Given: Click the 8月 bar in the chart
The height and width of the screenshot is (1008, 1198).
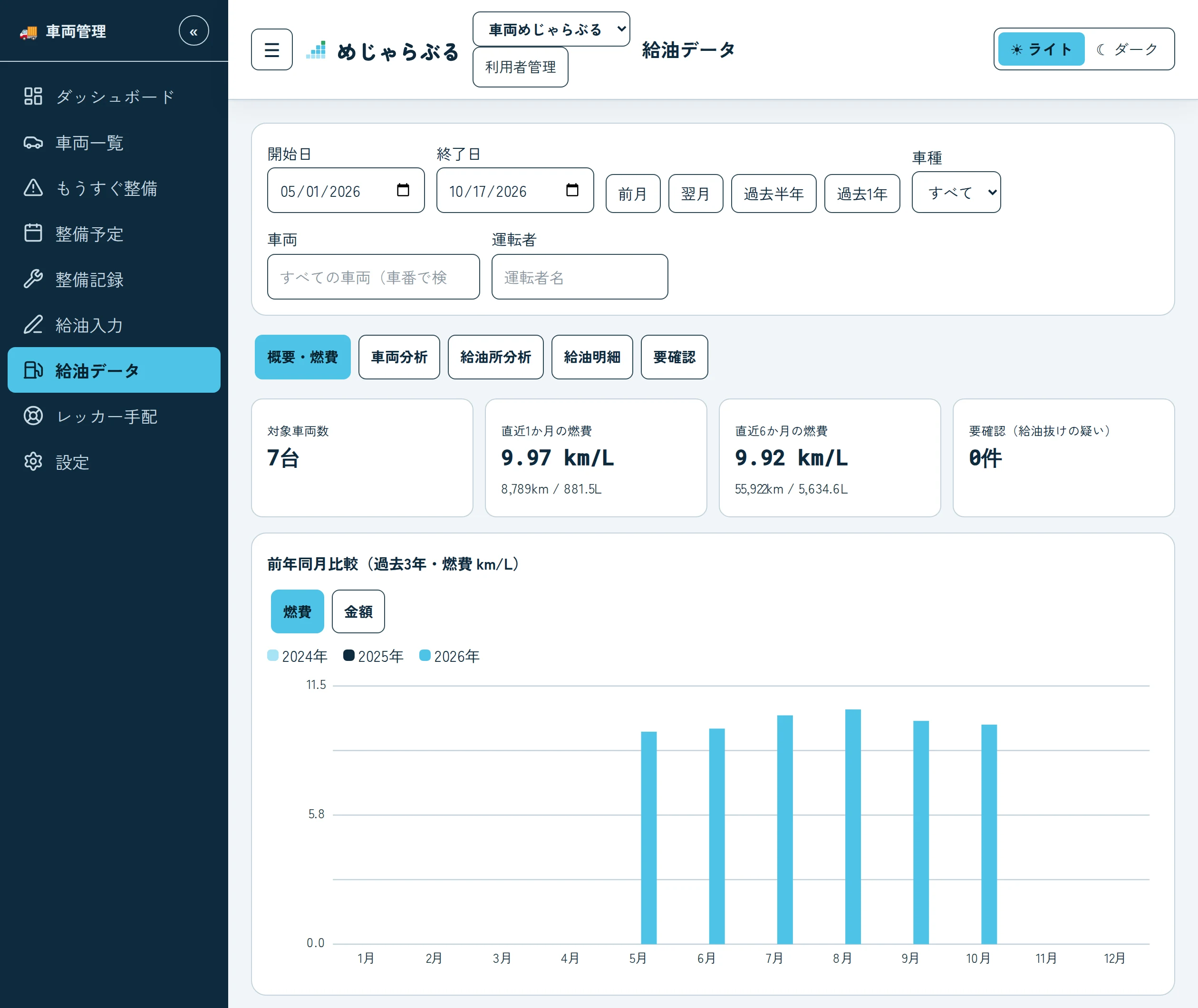Looking at the screenshot, I should [x=853, y=826].
